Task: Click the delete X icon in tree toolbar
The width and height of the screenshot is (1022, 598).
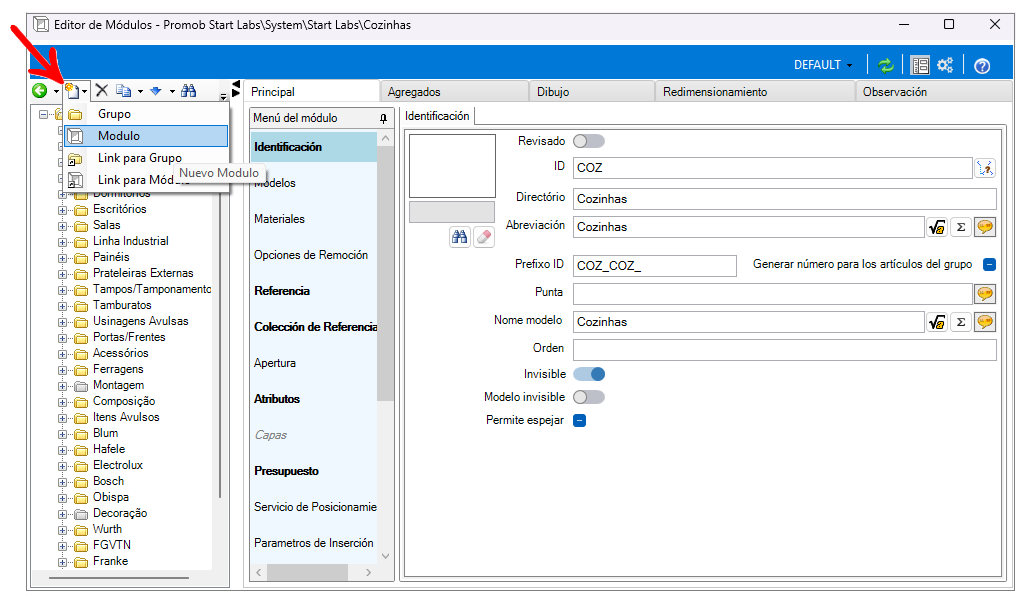Action: click(102, 91)
